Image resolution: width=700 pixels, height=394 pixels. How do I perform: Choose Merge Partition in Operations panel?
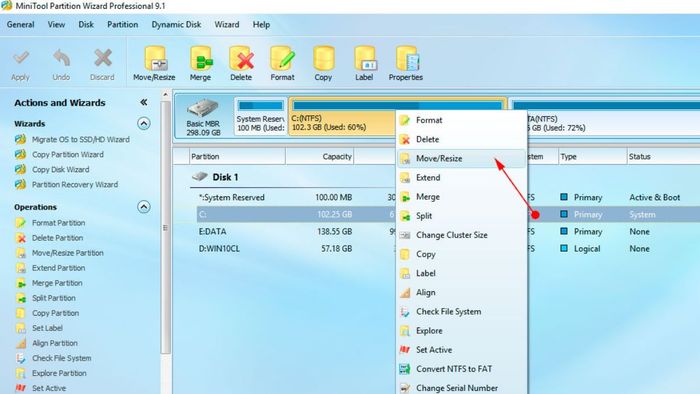click(49, 283)
